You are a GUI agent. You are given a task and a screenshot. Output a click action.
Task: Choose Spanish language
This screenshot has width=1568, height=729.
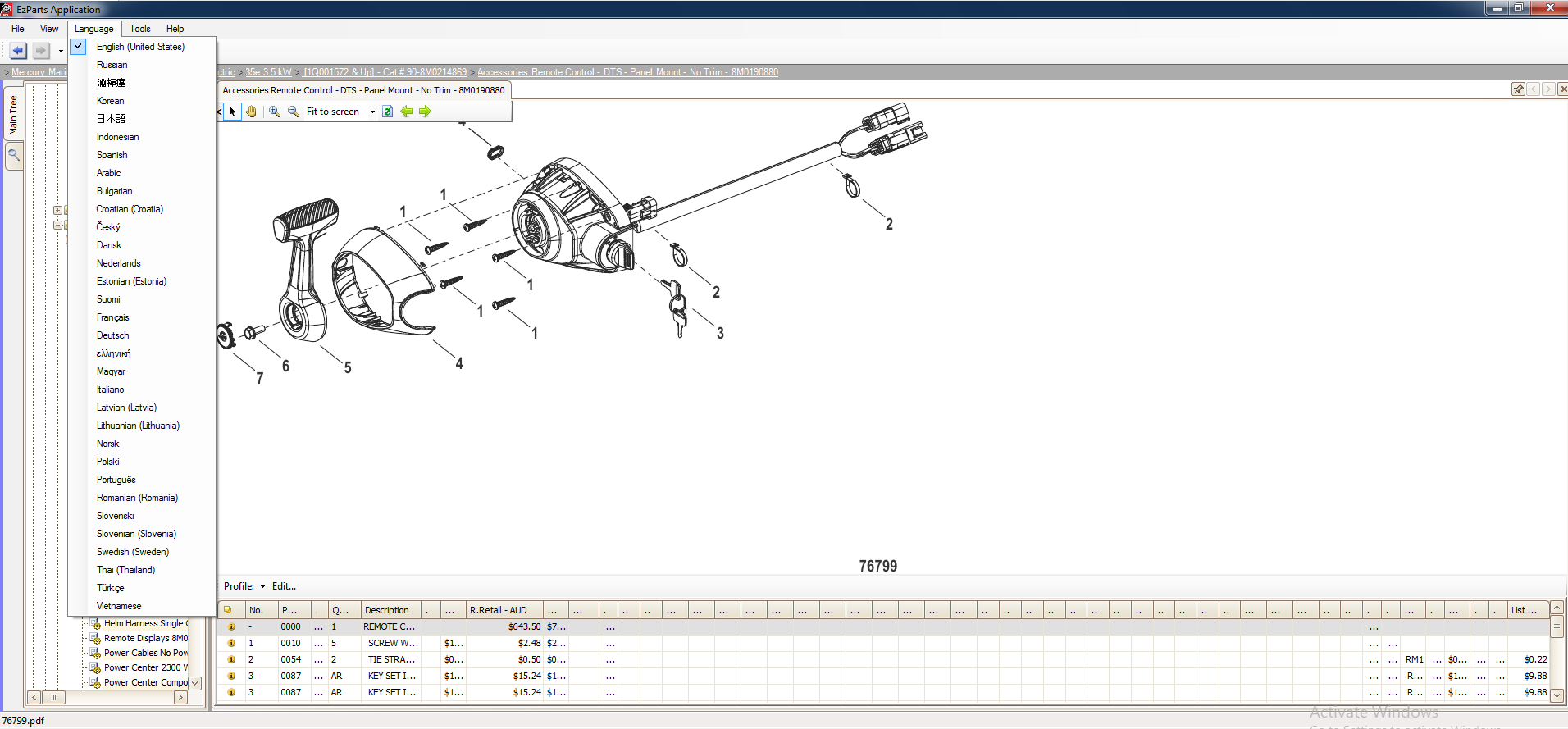112,155
